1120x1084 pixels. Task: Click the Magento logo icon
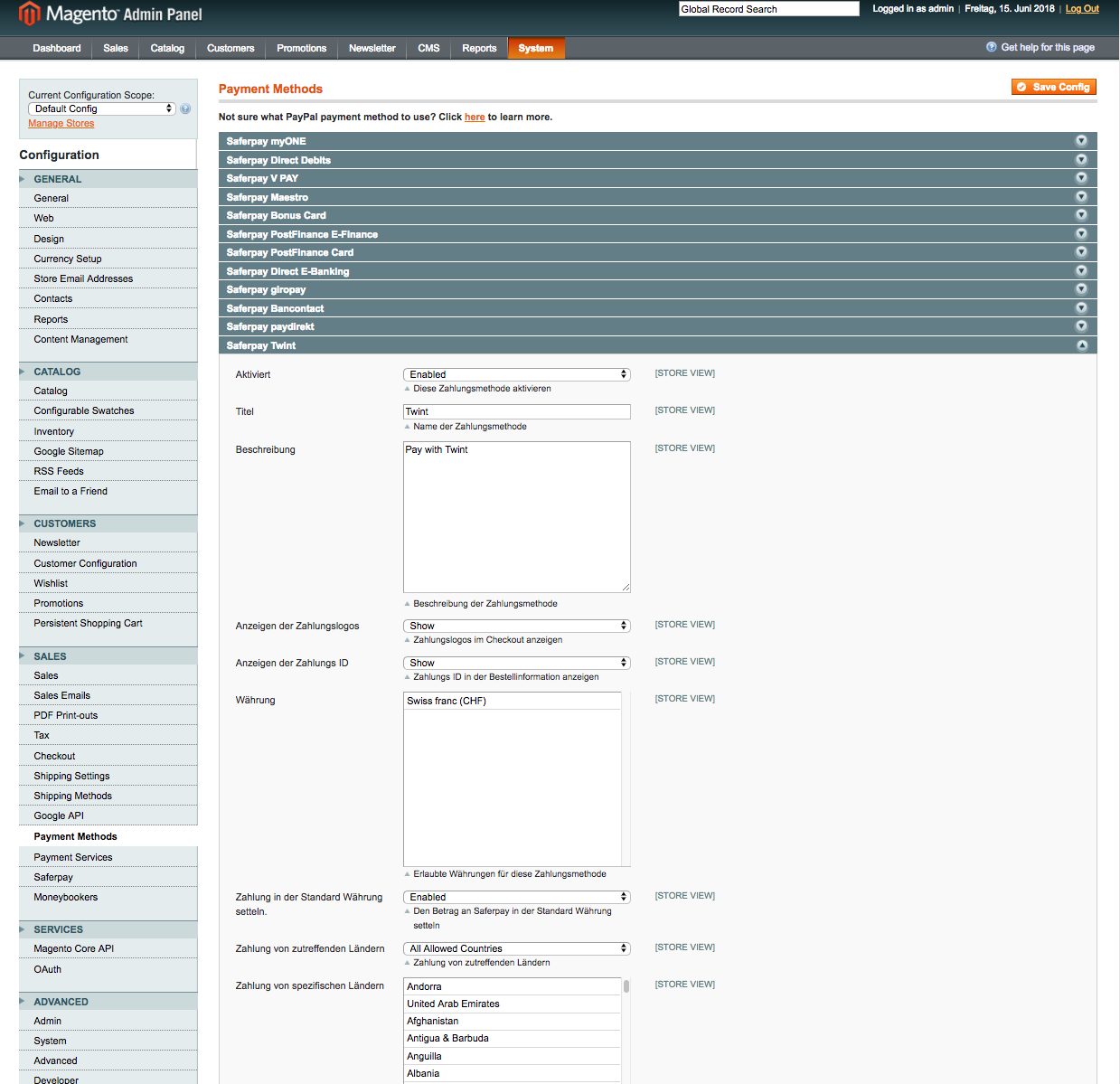(30, 14)
